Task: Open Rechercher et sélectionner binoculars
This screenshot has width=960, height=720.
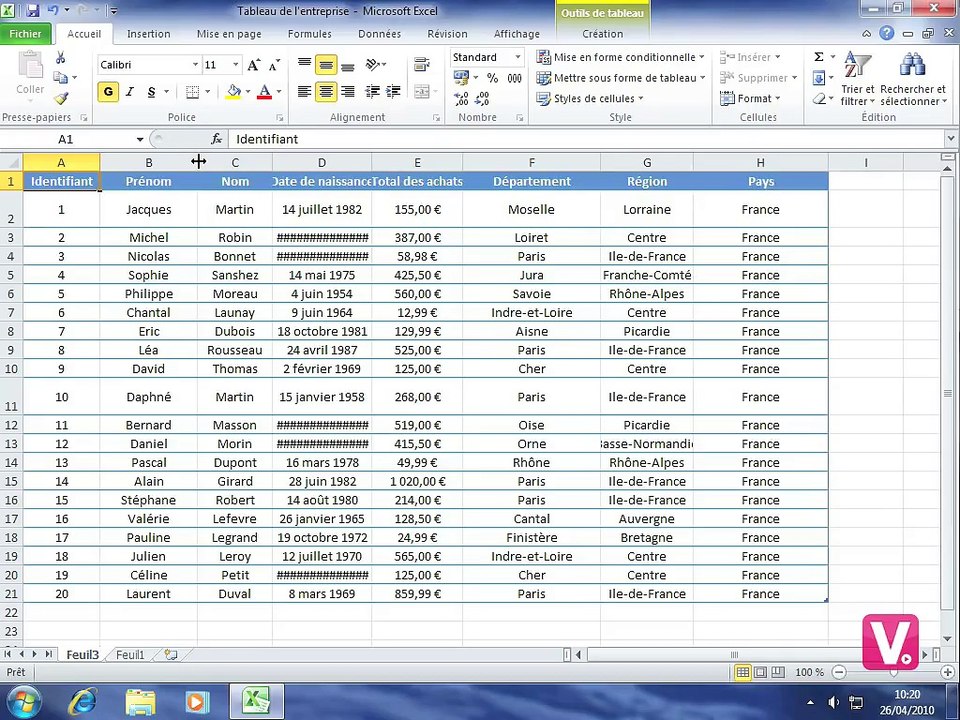Action: tap(913, 79)
